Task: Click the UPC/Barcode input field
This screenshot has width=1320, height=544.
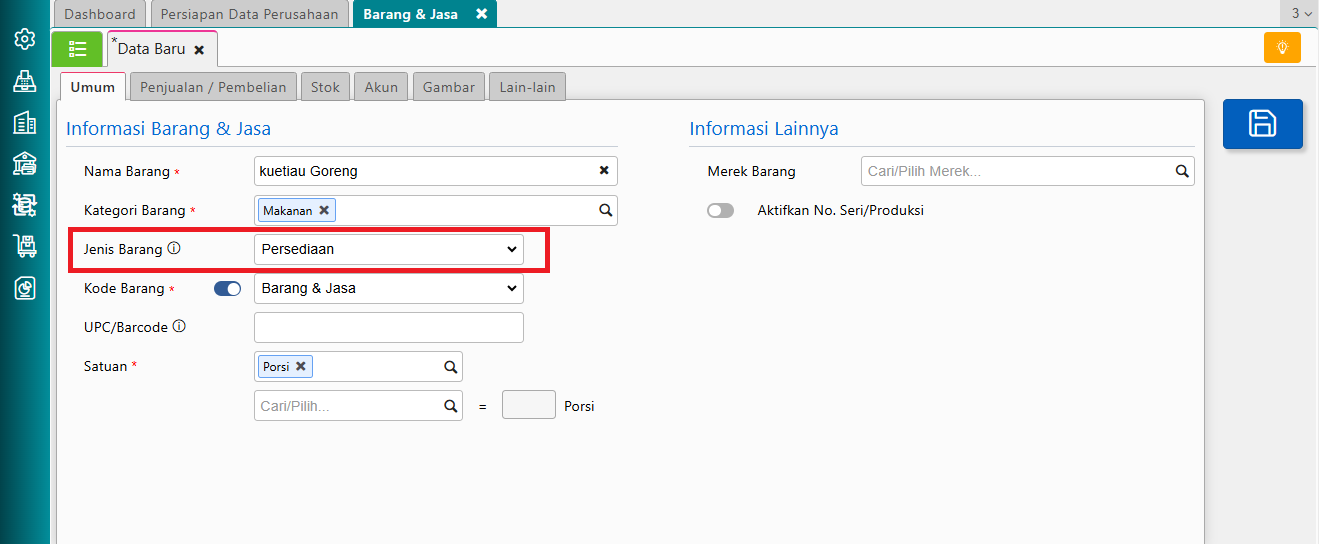Action: [389, 327]
